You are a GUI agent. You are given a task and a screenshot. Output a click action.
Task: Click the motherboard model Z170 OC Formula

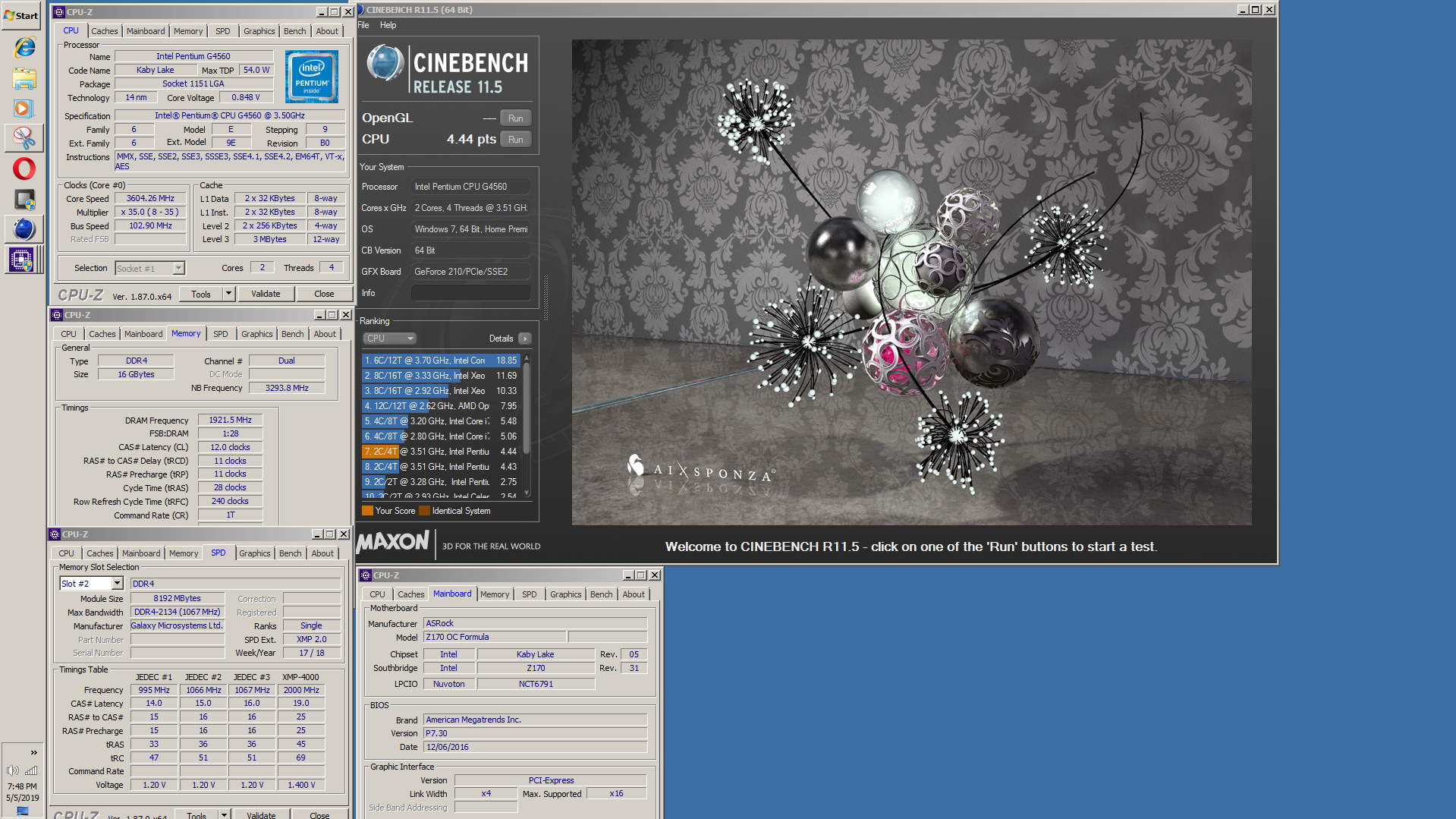[495, 638]
